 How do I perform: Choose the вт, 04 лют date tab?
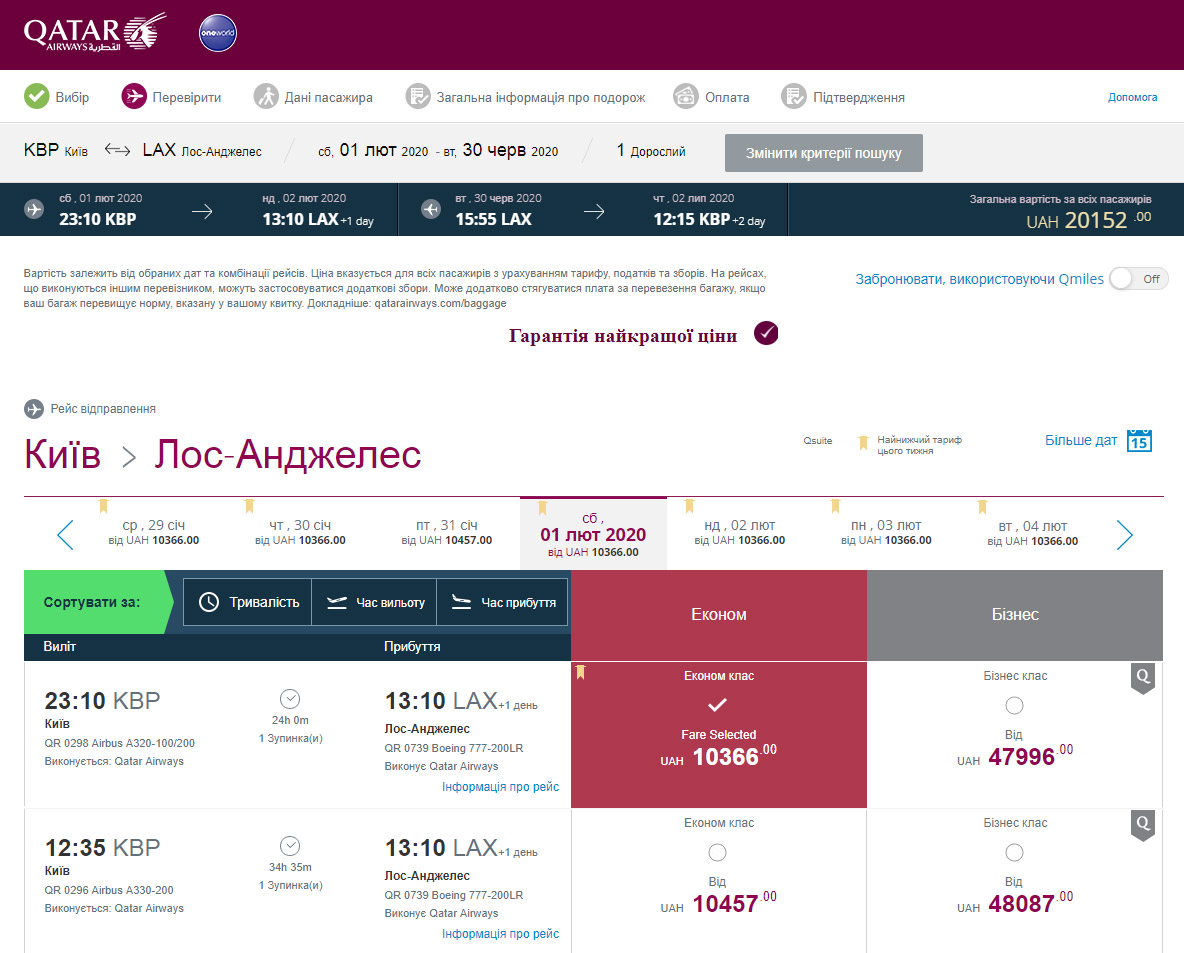(1032, 532)
